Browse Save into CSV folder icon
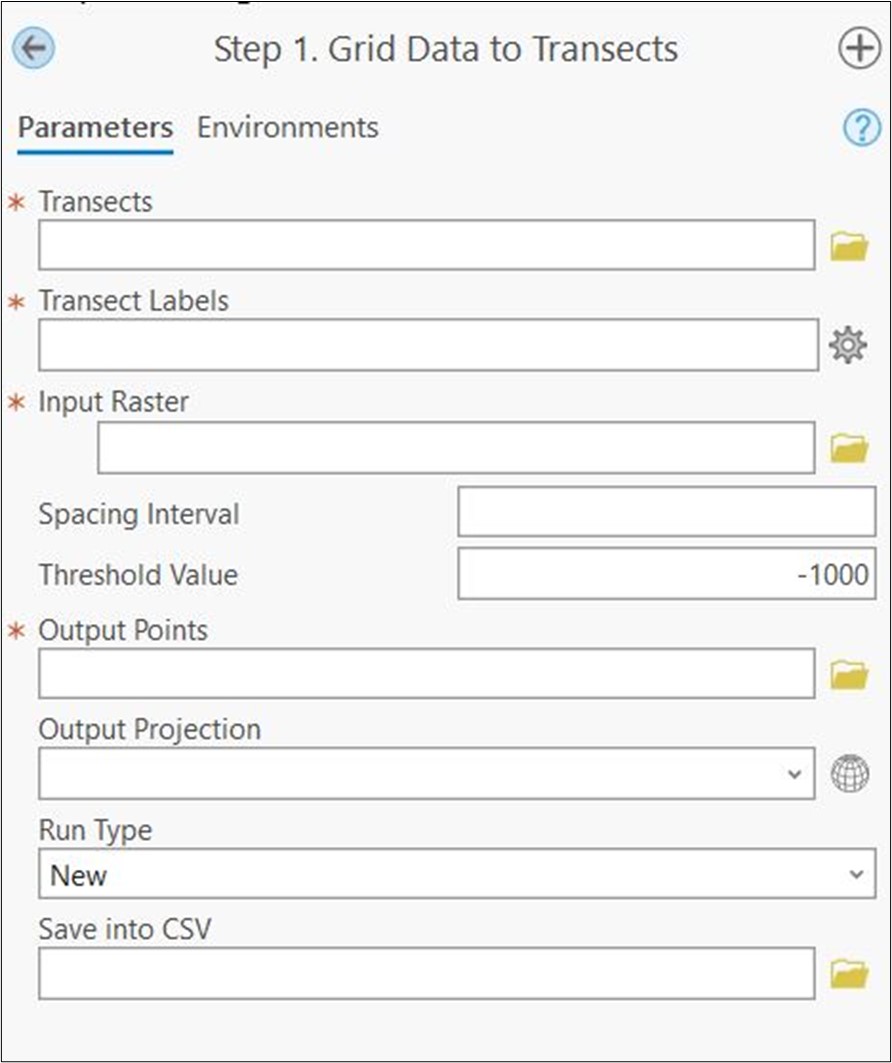Viewport: 892px width, 1063px height. [x=849, y=974]
